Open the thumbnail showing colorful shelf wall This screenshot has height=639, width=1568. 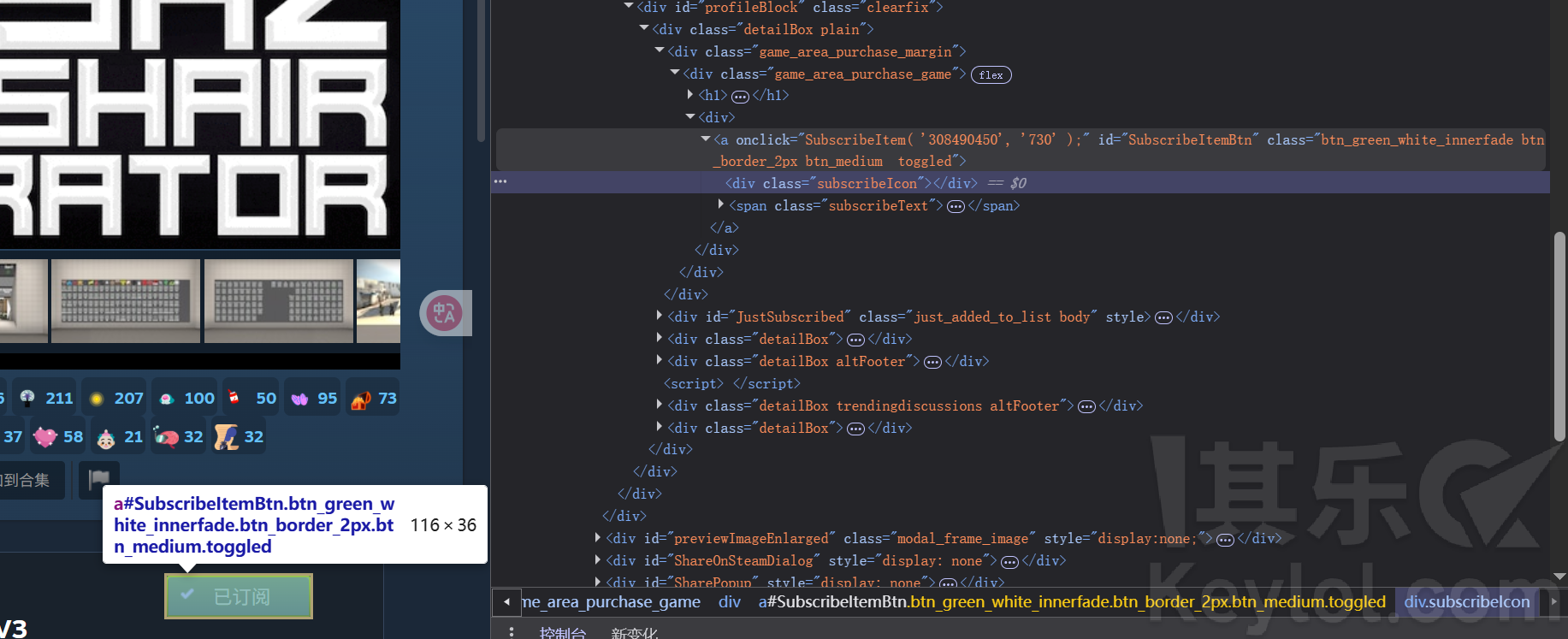[x=126, y=301]
